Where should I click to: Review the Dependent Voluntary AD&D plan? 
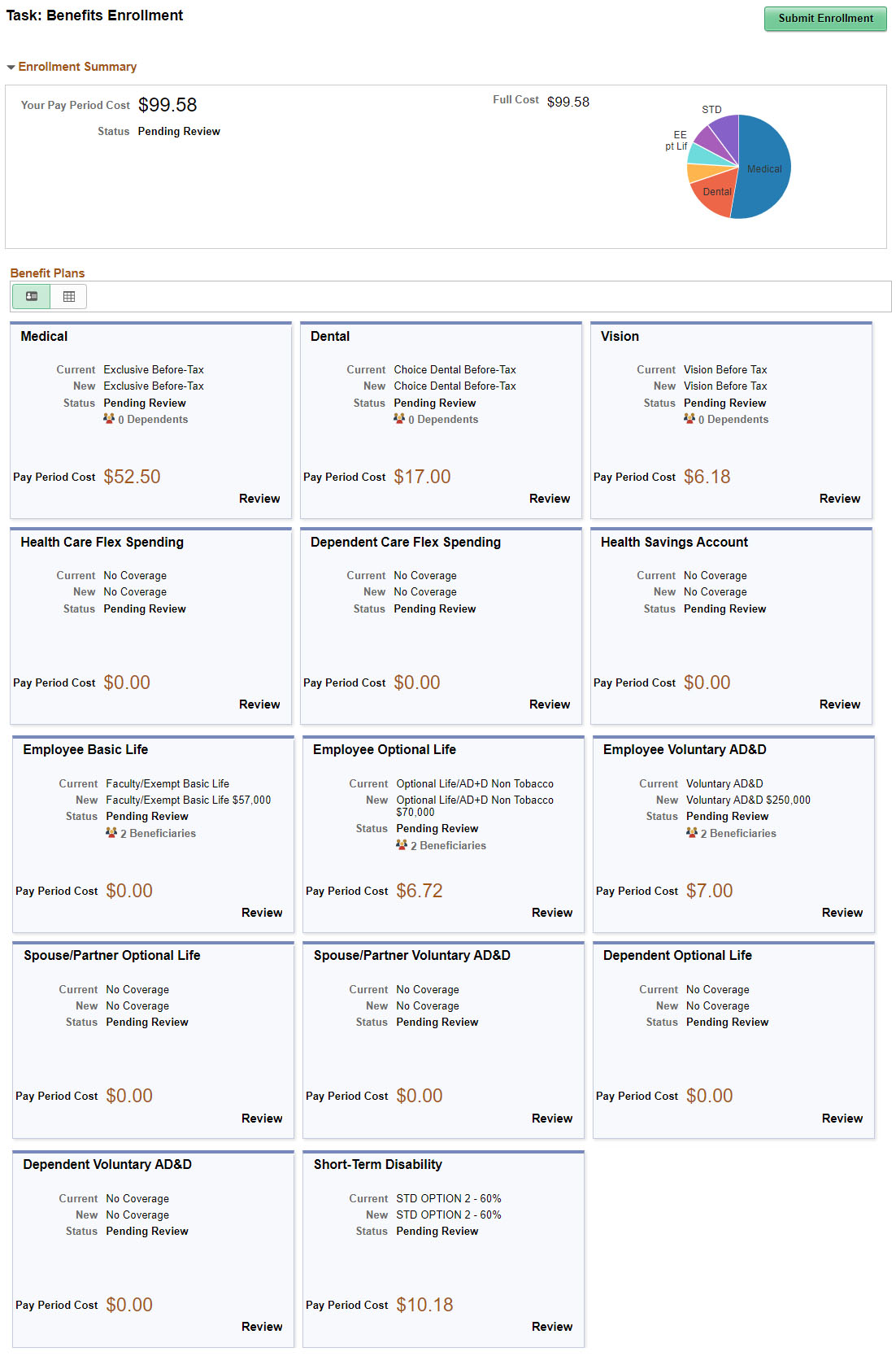click(262, 1327)
